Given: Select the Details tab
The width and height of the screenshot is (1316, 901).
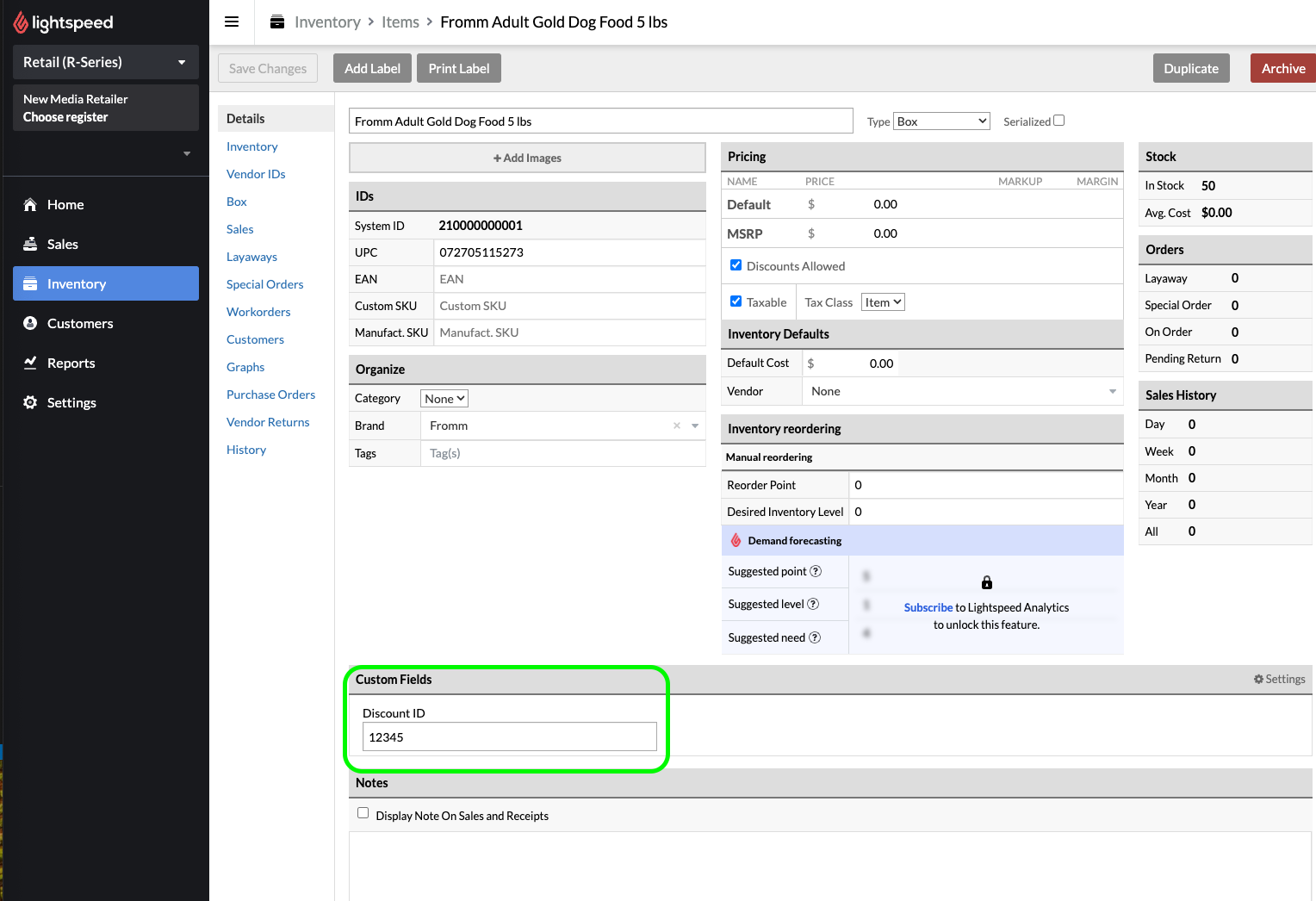Looking at the screenshot, I should click(276, 119).
